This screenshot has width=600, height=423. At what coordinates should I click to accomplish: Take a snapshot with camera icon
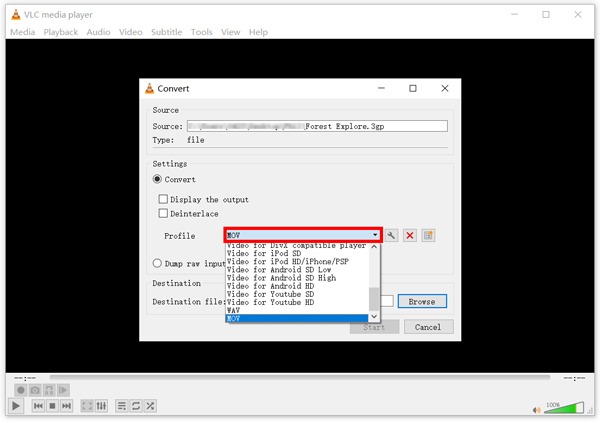pos(35,390)
